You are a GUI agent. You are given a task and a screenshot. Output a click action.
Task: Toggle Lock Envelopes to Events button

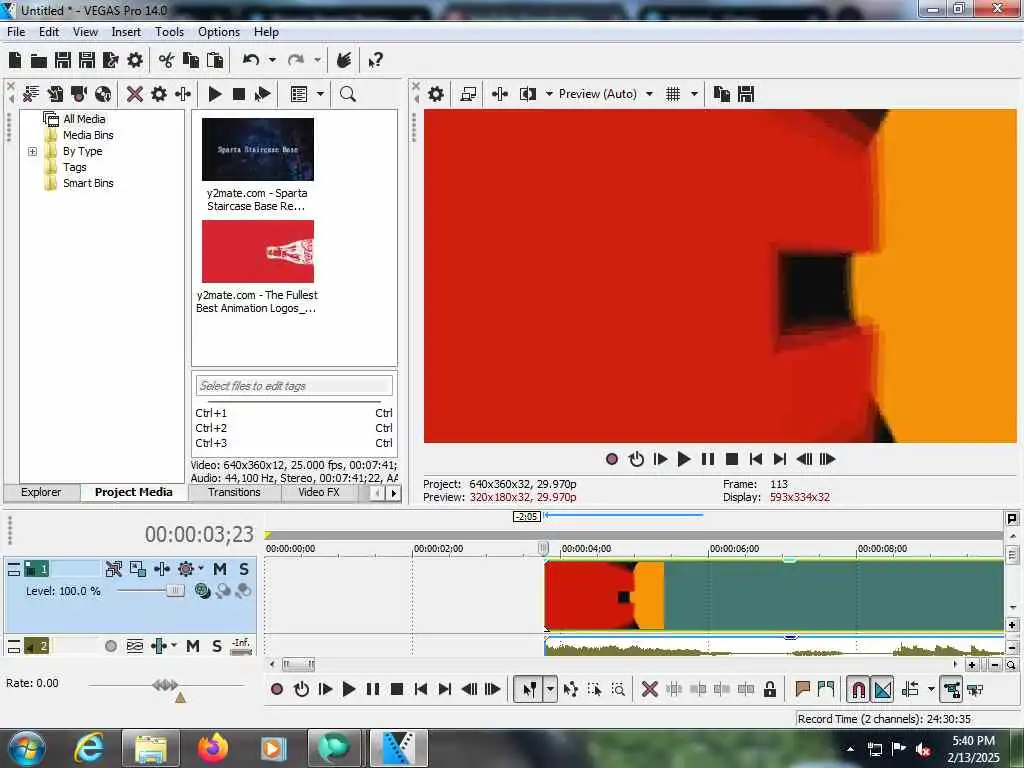(952, 690)
